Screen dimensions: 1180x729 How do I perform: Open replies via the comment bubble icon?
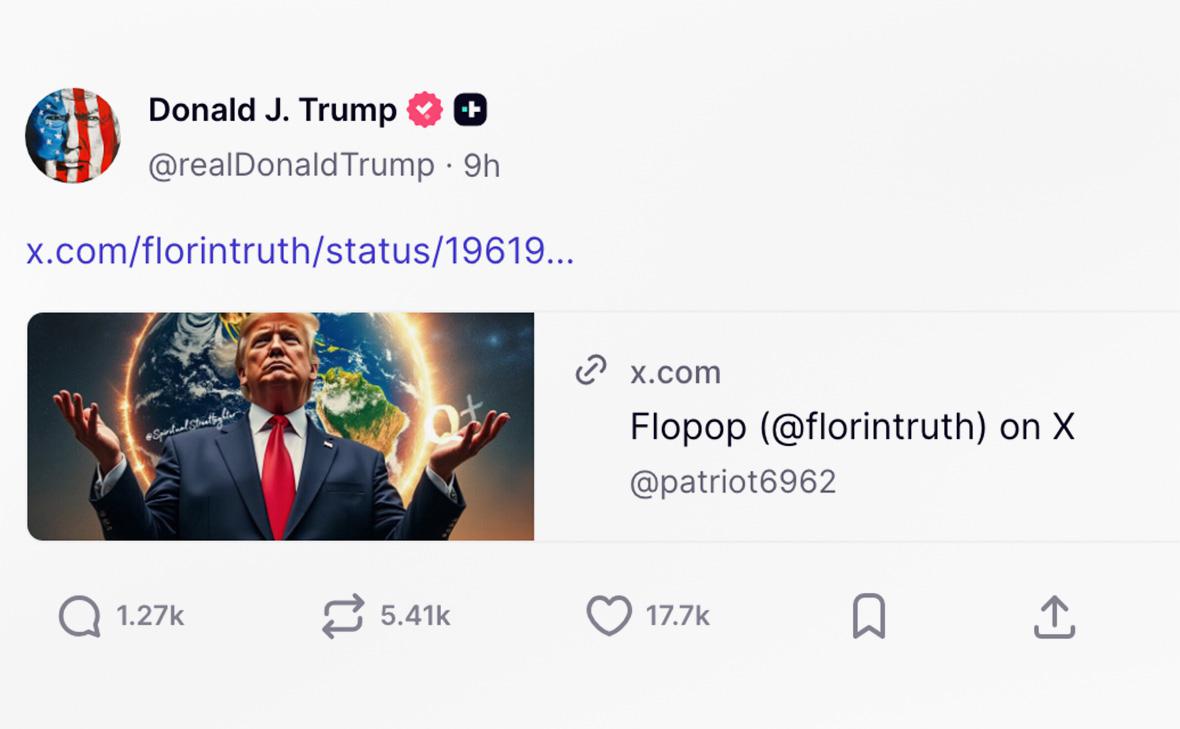75,617
